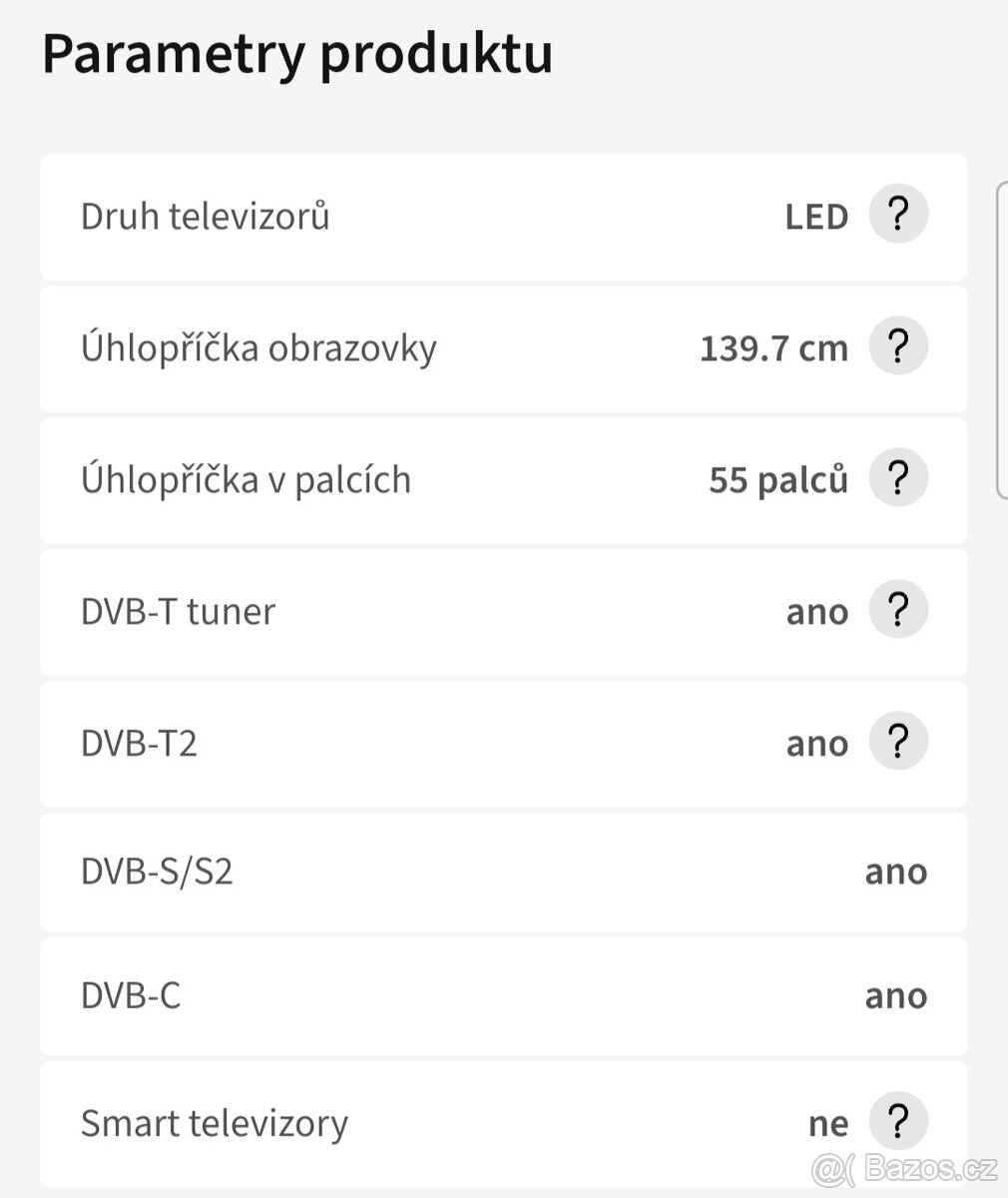Show help for Úhlopříčka v palcích
1008x1198 pixels.
point(898,478)
